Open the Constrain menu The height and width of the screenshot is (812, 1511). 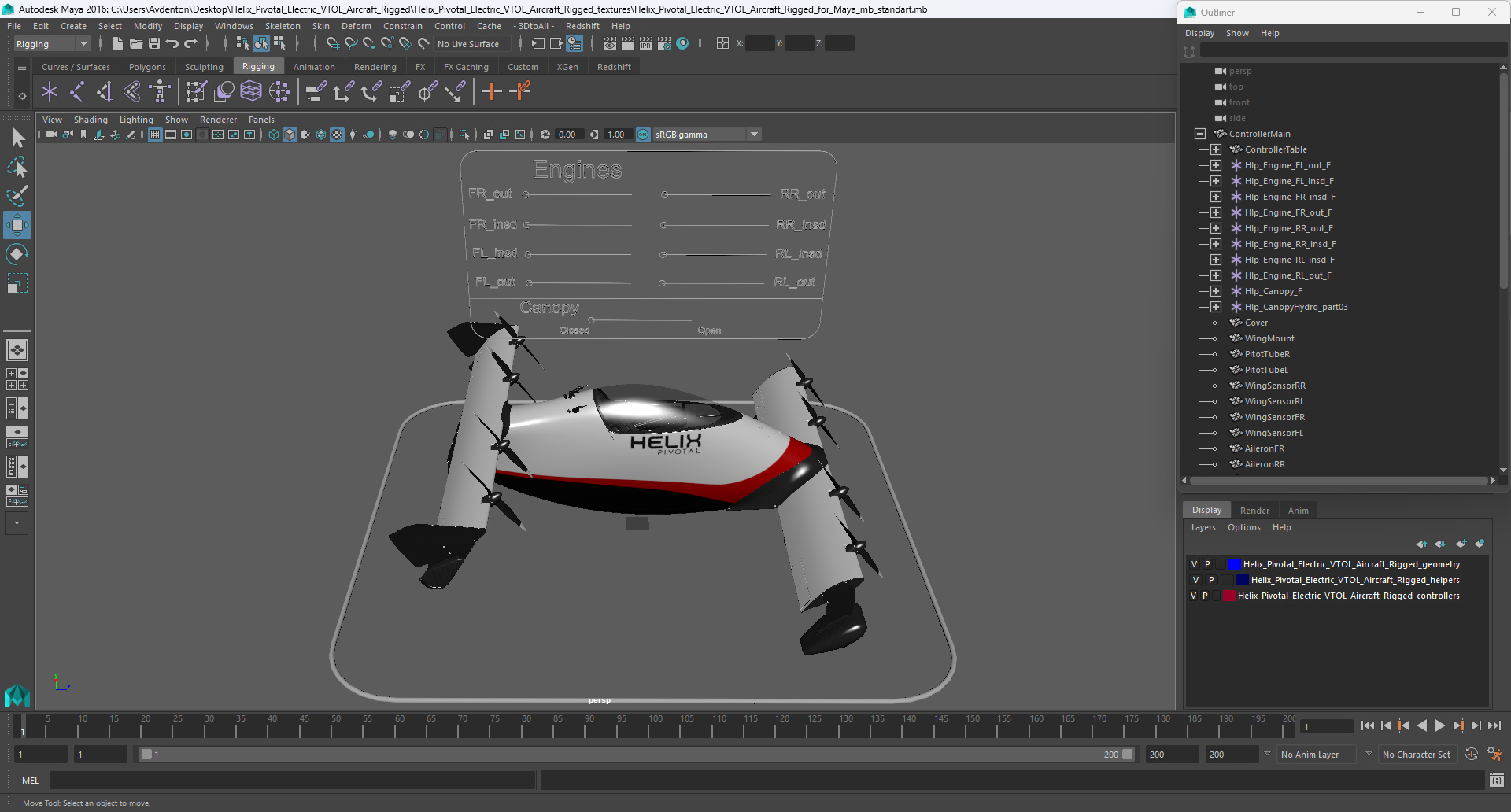pos(403,26)
